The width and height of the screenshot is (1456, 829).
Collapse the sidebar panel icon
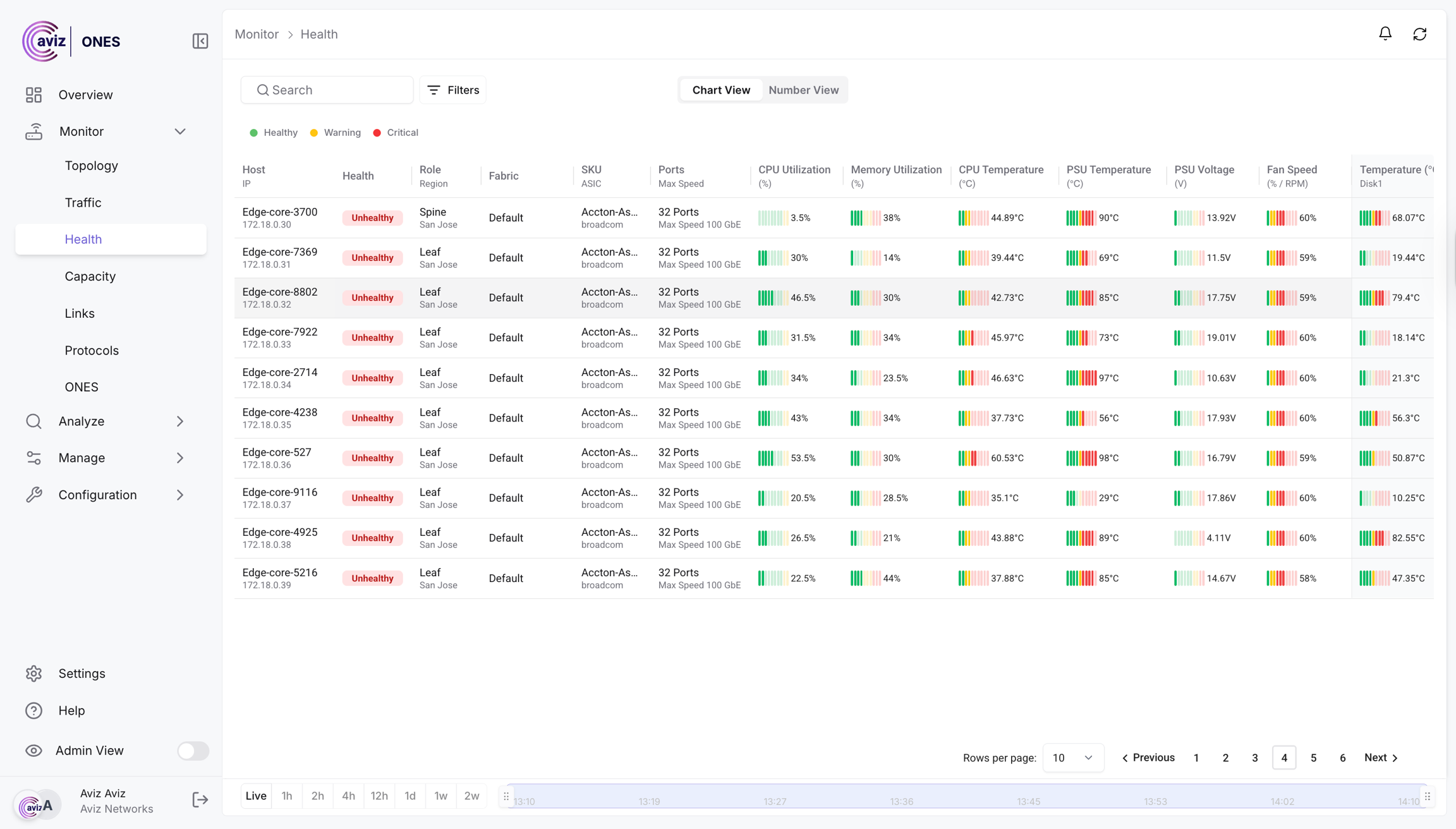tap(200, 41)
